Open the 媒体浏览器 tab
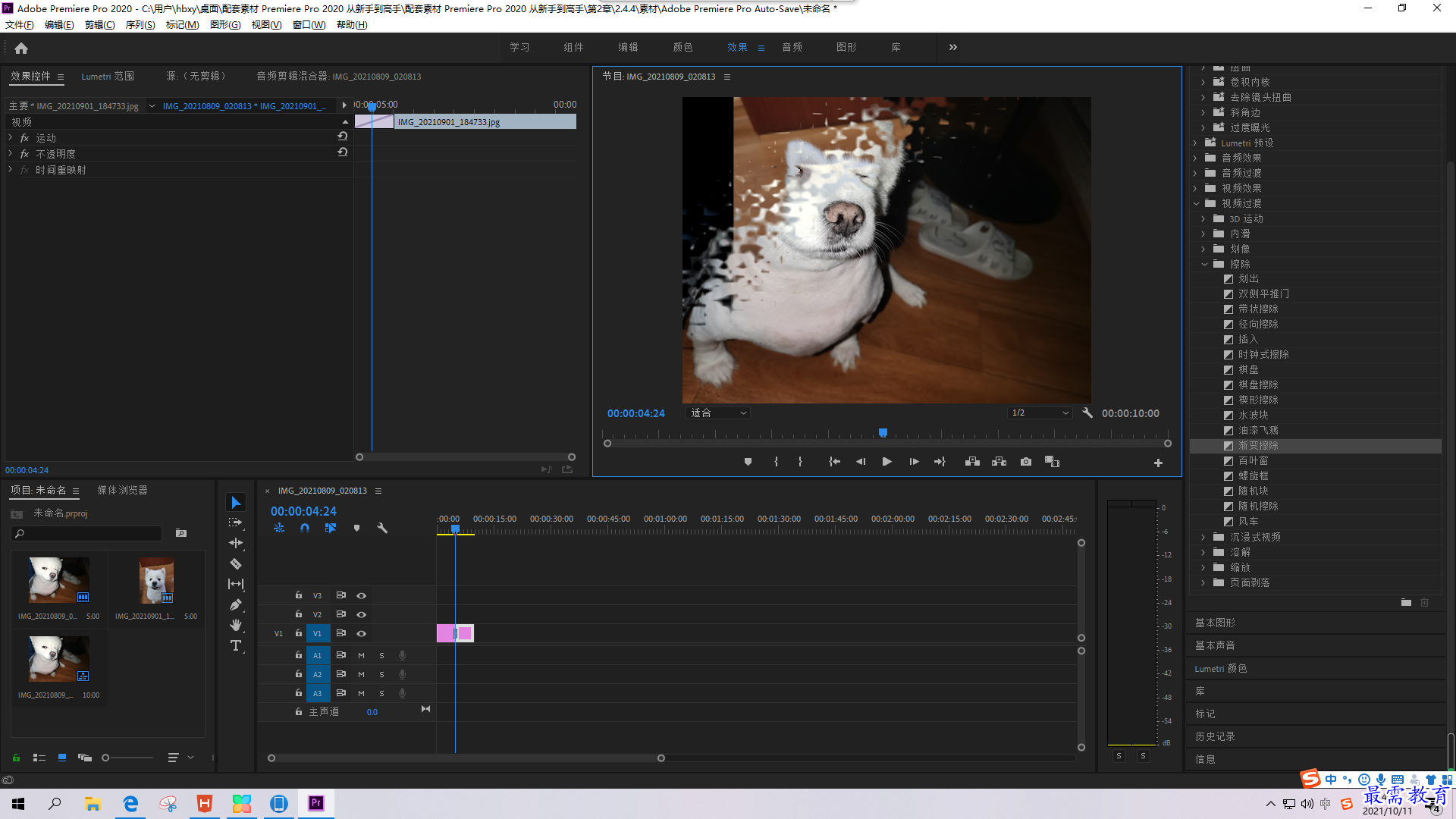Viewport: 1456px width, 819px height. (122, 491)
